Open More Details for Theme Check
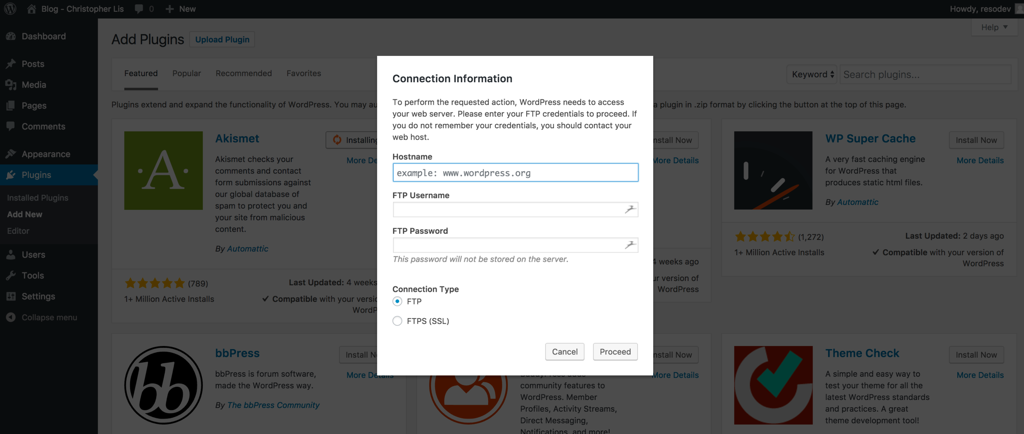 click(980, 375)
